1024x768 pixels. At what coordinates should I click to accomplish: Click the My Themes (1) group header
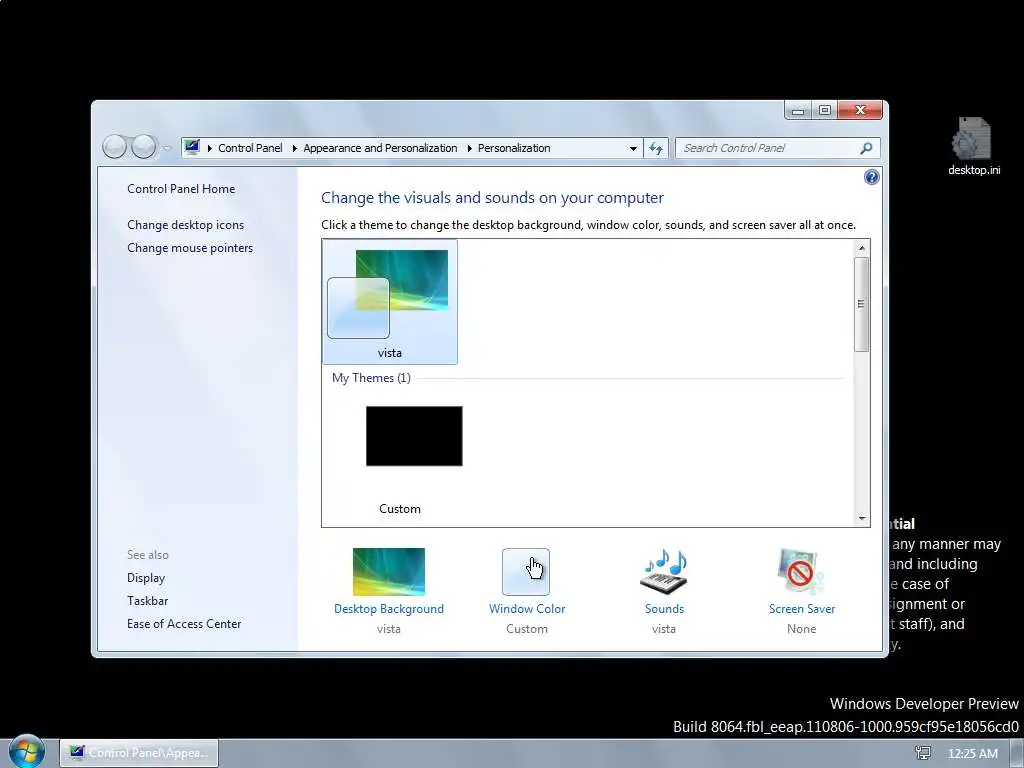371,377
